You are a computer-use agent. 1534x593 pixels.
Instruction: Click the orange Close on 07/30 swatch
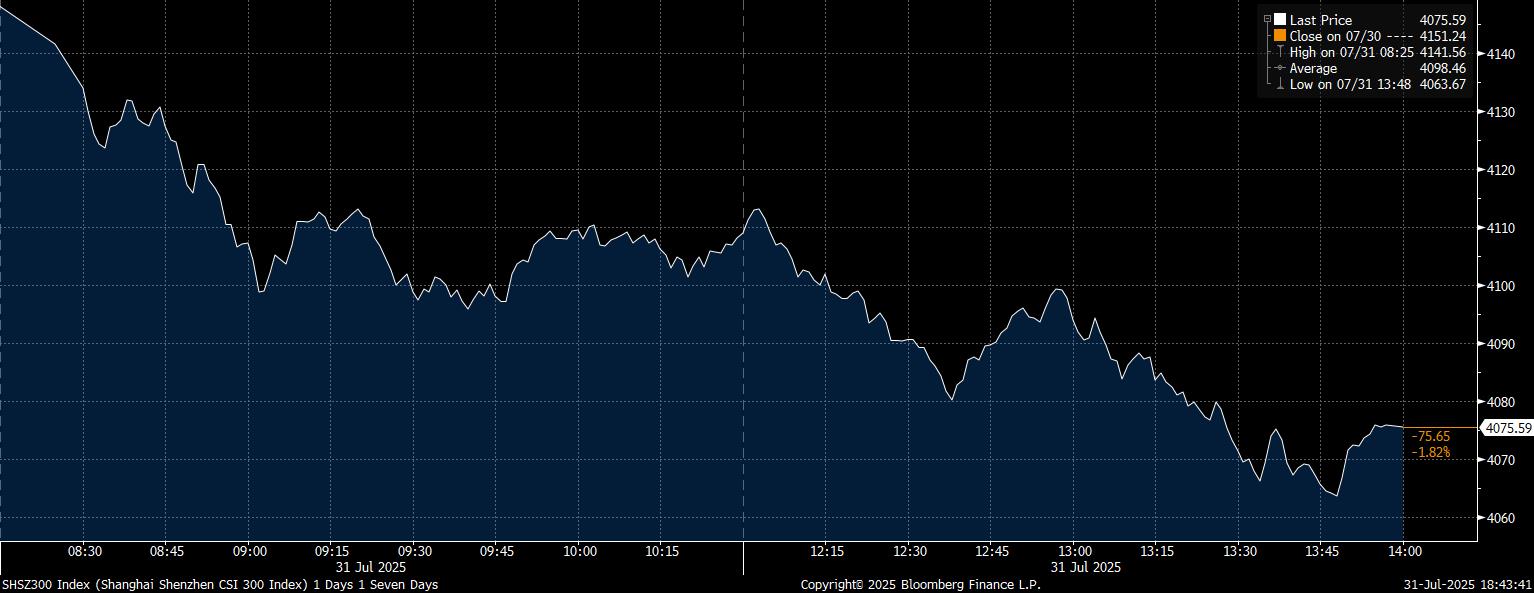point(1280,36)
